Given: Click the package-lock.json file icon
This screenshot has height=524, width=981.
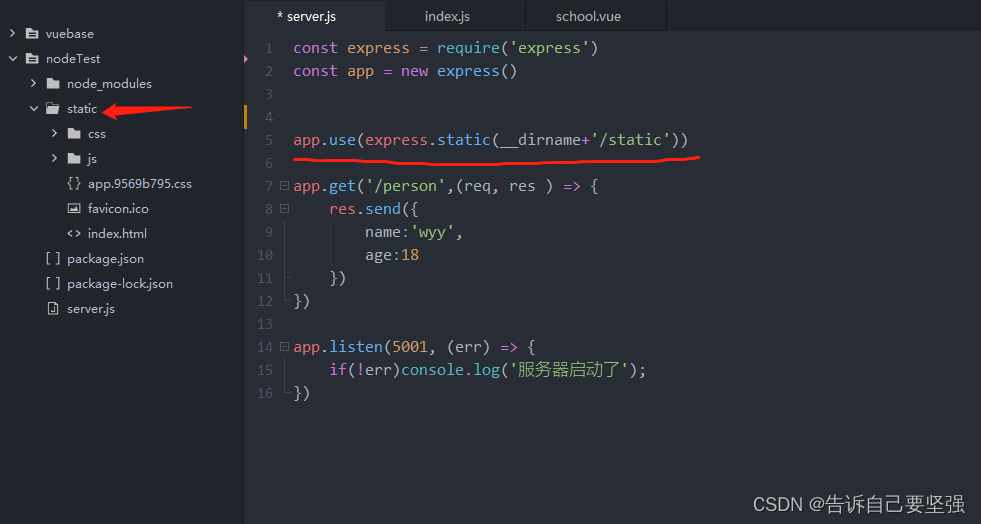Looking at the screenshot, I should point(53,283).
